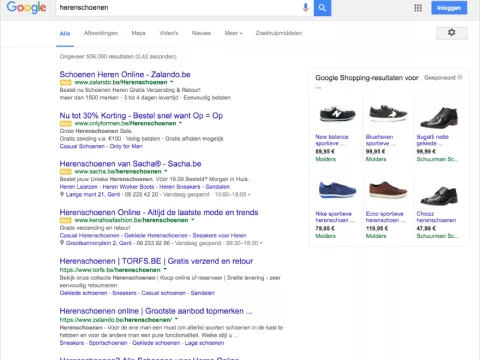Open Herenschoenen Online Altijd de laatste mode
The image size is (480, 360).
(x=159, y=212)
